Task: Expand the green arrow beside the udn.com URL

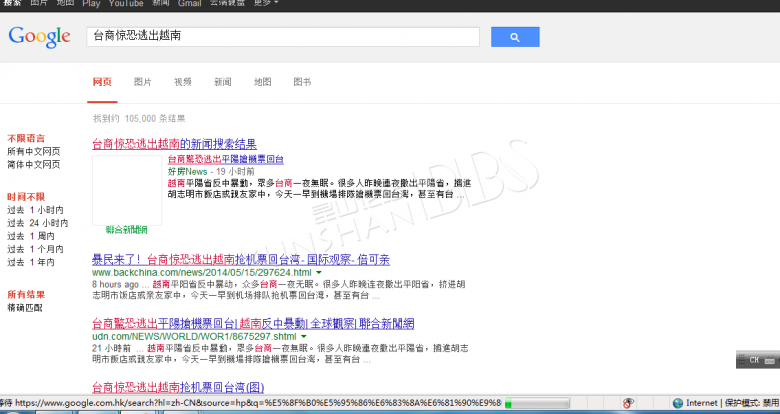Action: (x=303, y=336)
